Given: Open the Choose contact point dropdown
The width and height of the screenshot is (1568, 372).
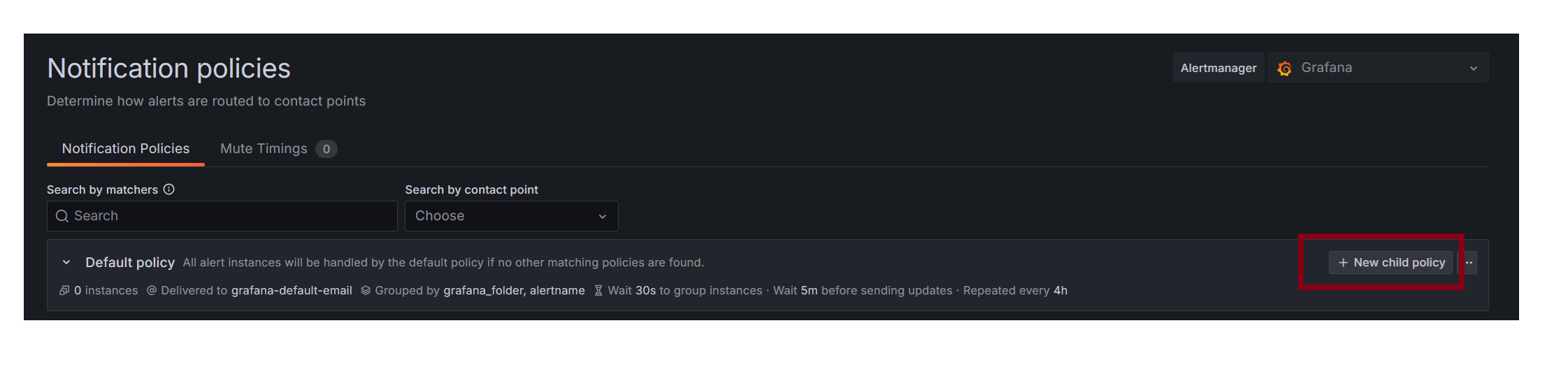Looking at the screenshot, I should coord(511,216).
